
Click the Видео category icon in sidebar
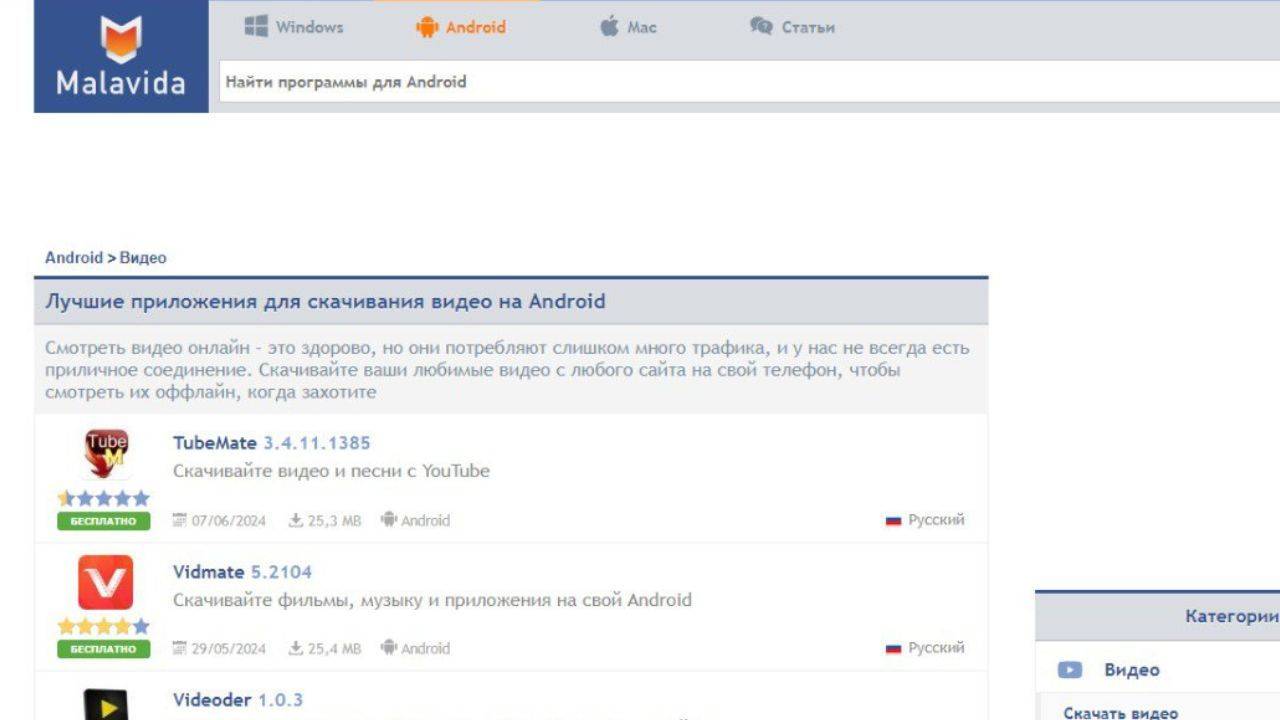coord(1070,670)
